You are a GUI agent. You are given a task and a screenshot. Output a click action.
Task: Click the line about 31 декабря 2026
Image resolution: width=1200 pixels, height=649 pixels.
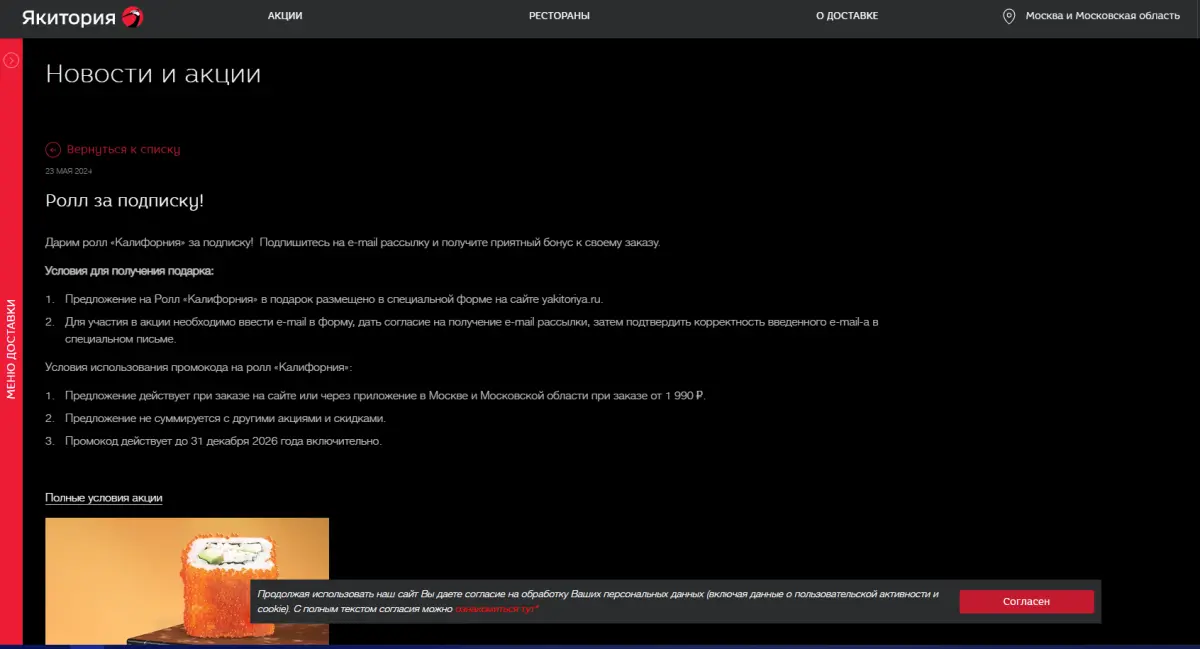pyautogui.click(x=223, y=441)
